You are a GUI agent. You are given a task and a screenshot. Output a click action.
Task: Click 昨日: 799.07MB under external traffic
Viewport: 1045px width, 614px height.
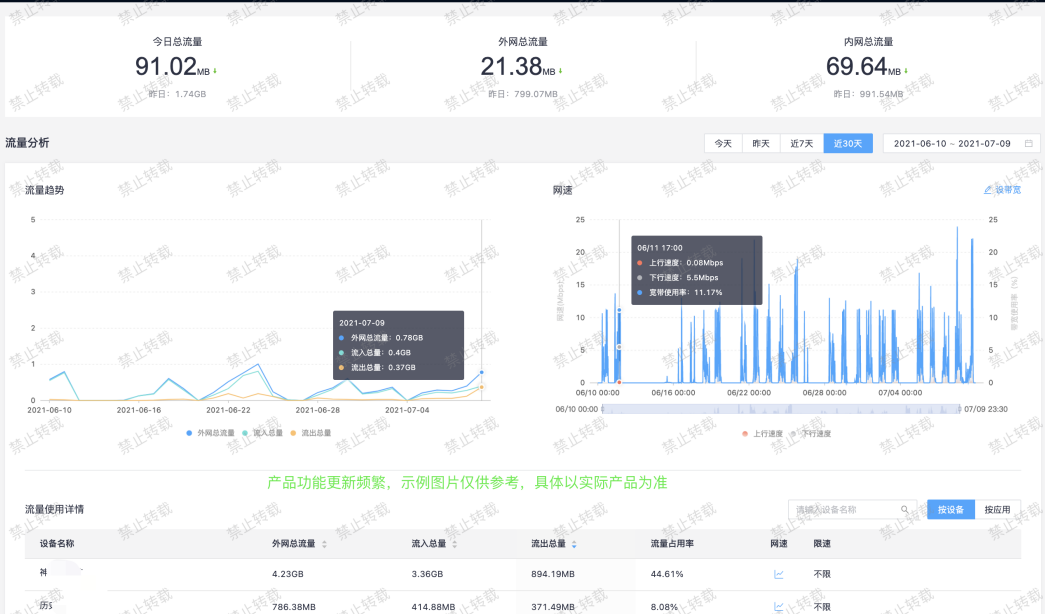[522, 94]
